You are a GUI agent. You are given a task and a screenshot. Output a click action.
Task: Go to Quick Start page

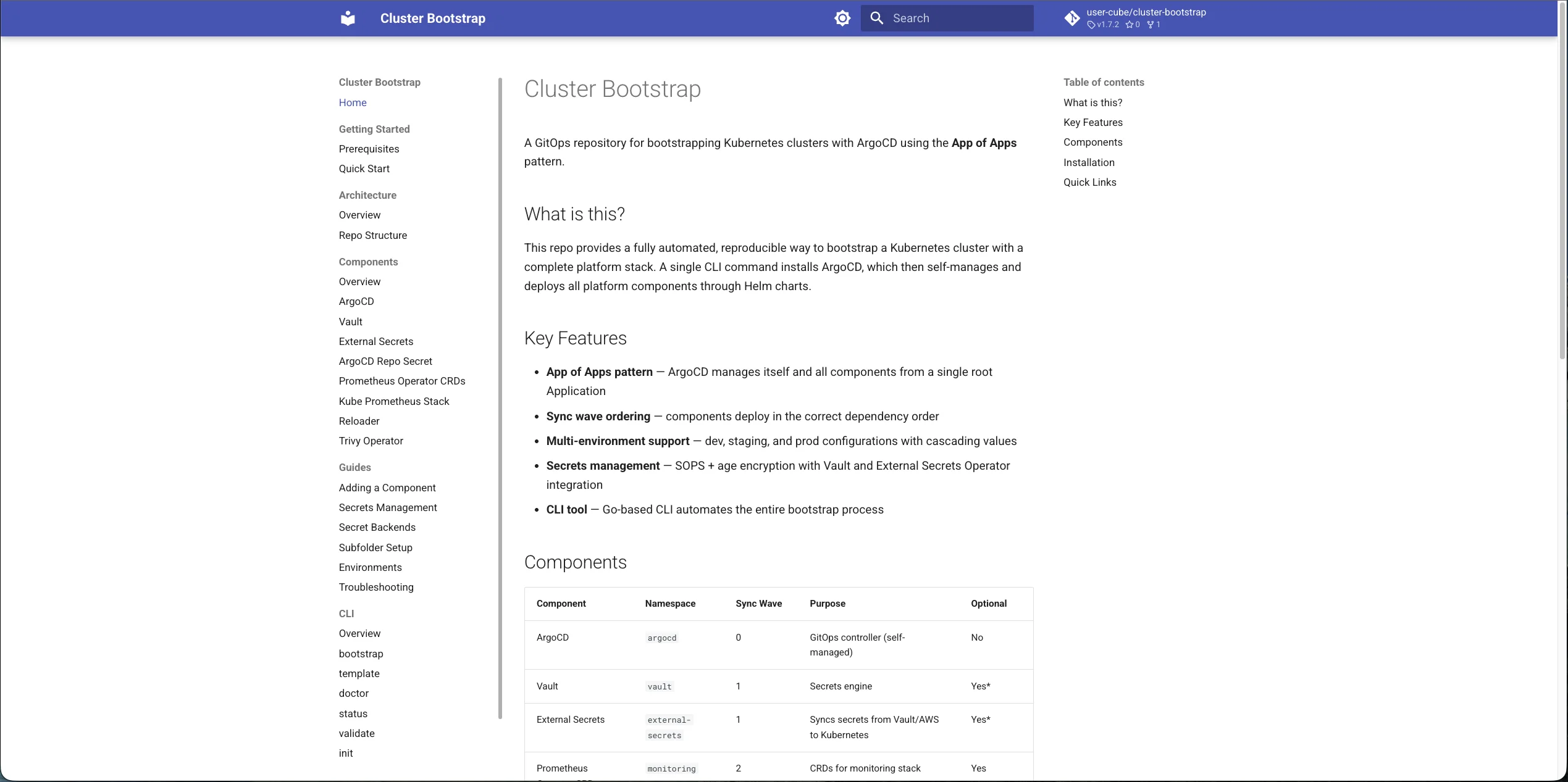pyautogui.click(x=364, y=168)
